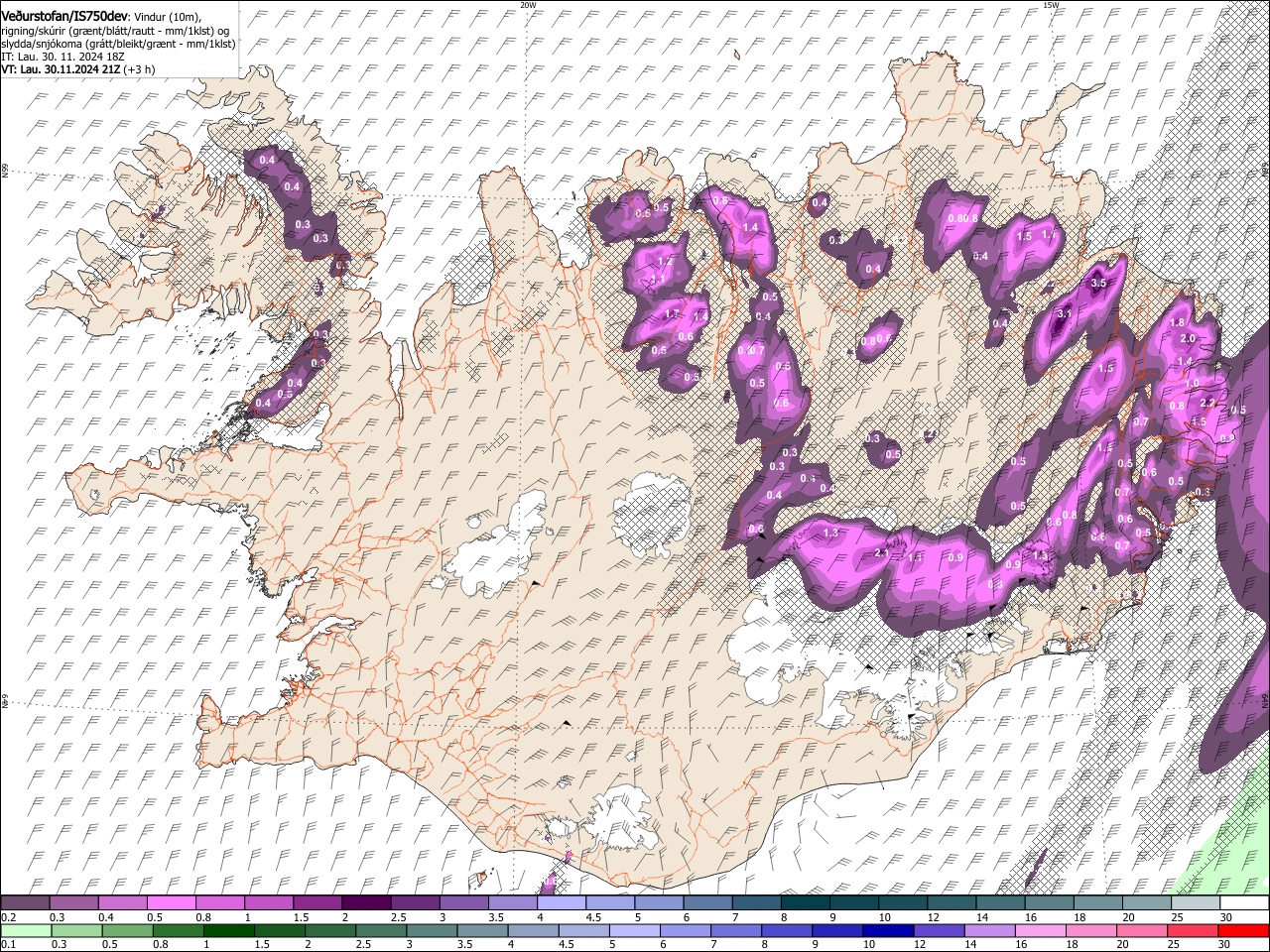The width and height of the screenshot is (1270, 952).
Task: Select the light gray 25 swatch in top legend row
Action: (1196, 903)
